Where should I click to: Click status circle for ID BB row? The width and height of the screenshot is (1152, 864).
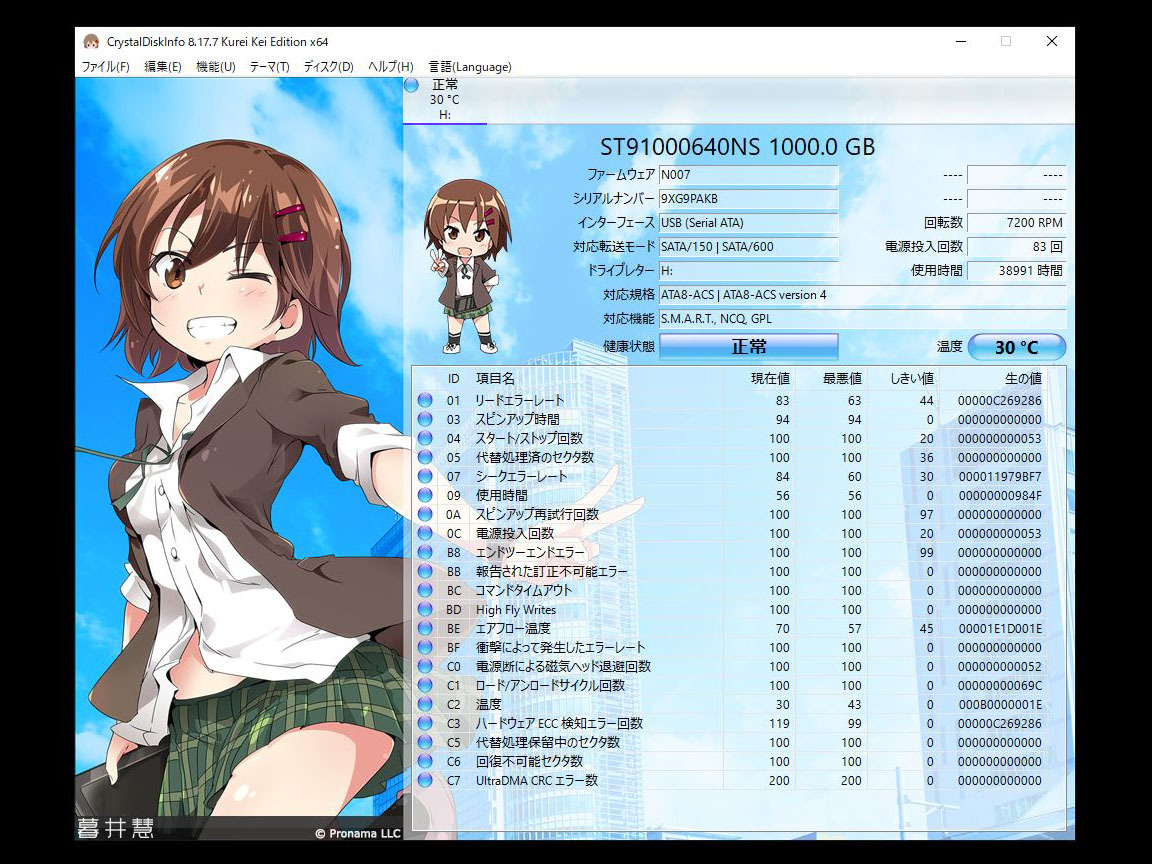point(425,572)
